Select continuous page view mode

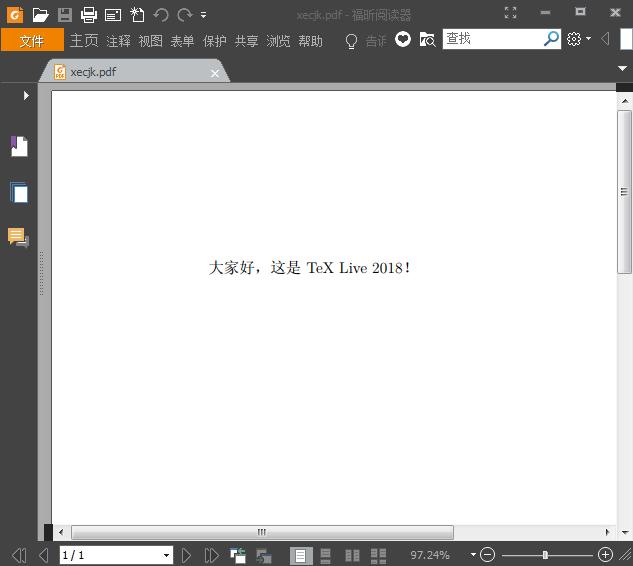325,556
